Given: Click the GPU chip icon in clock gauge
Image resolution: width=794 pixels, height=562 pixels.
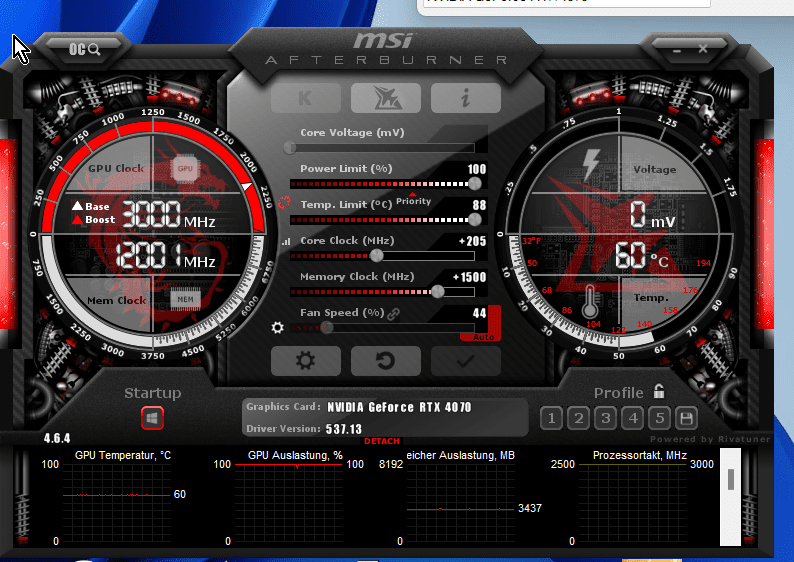Looking at the screenshot, I should [185, 169].
